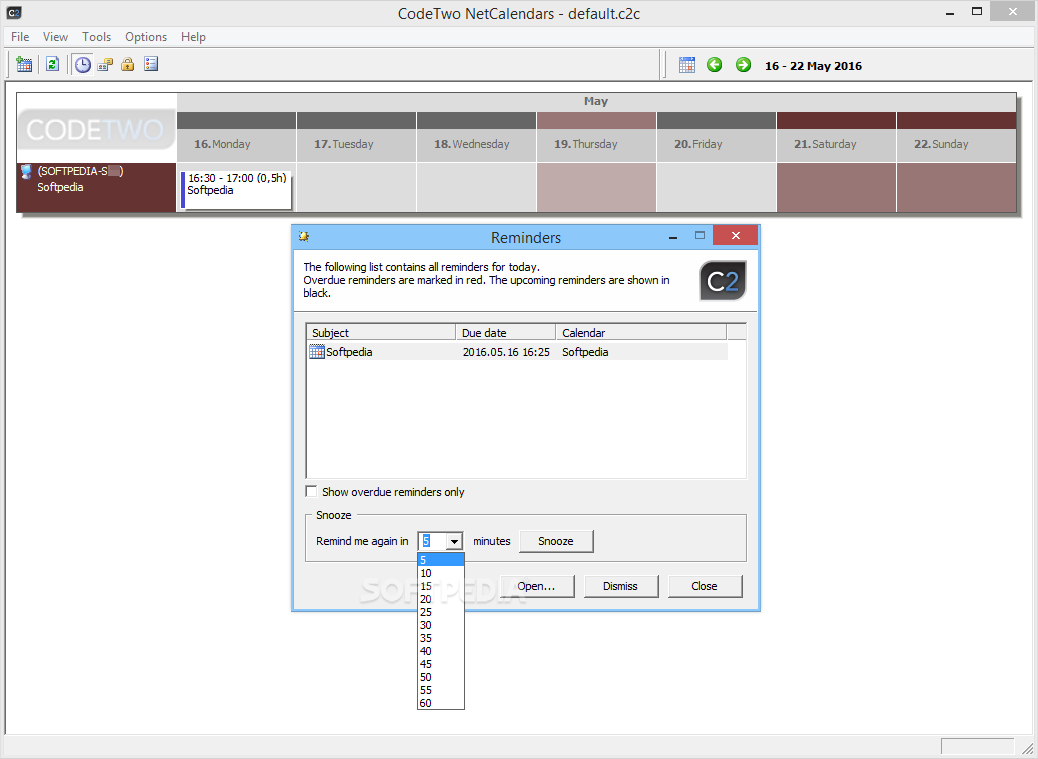This screenshot has width=1038, height=759.
Task: Select 5 minutes highlighted list option
Action: (440, 560)
